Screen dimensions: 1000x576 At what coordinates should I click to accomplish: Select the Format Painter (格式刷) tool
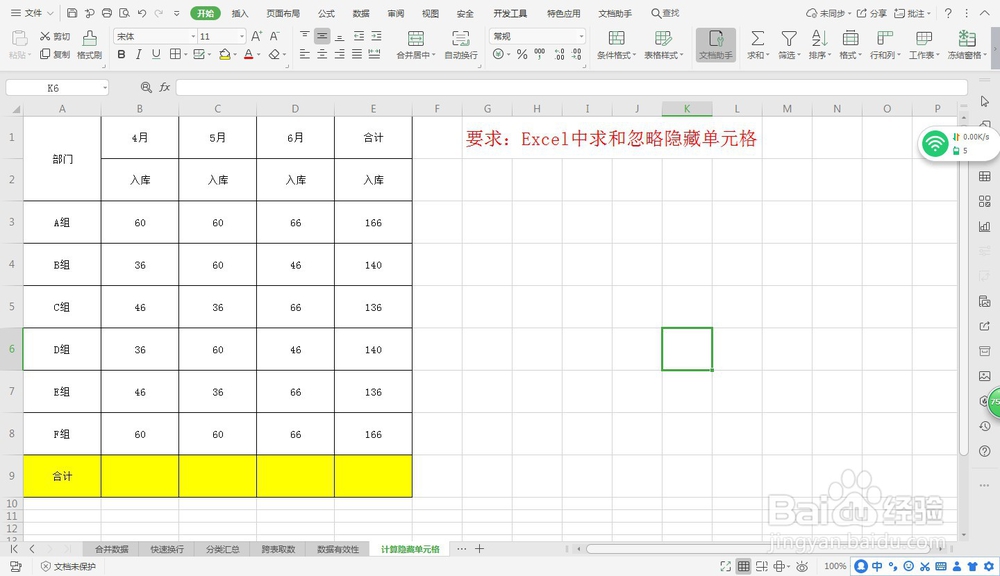(x=89, y=45)
